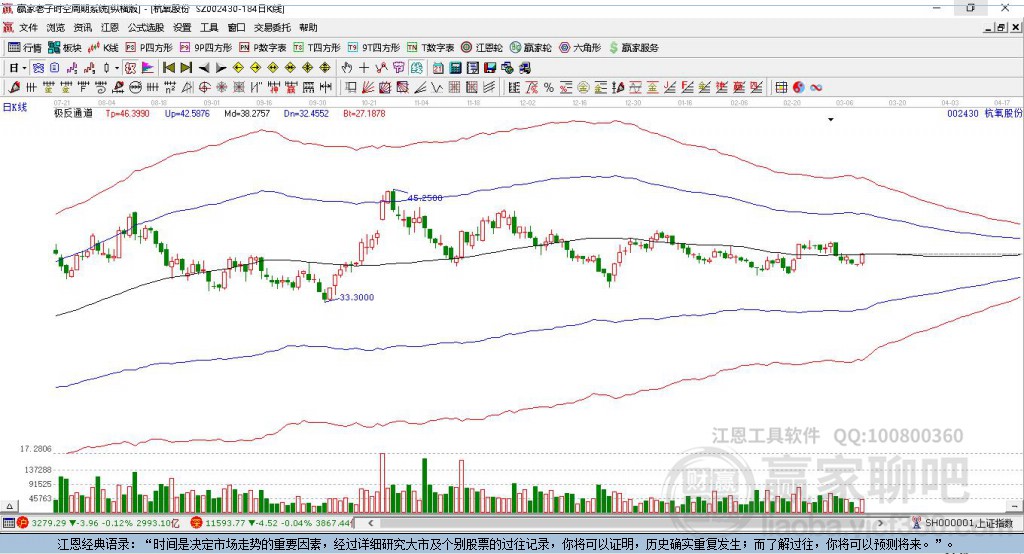Click the gold 金 circle icon
The width and height of the screenshot is (1024, 554).
[583, 88]
